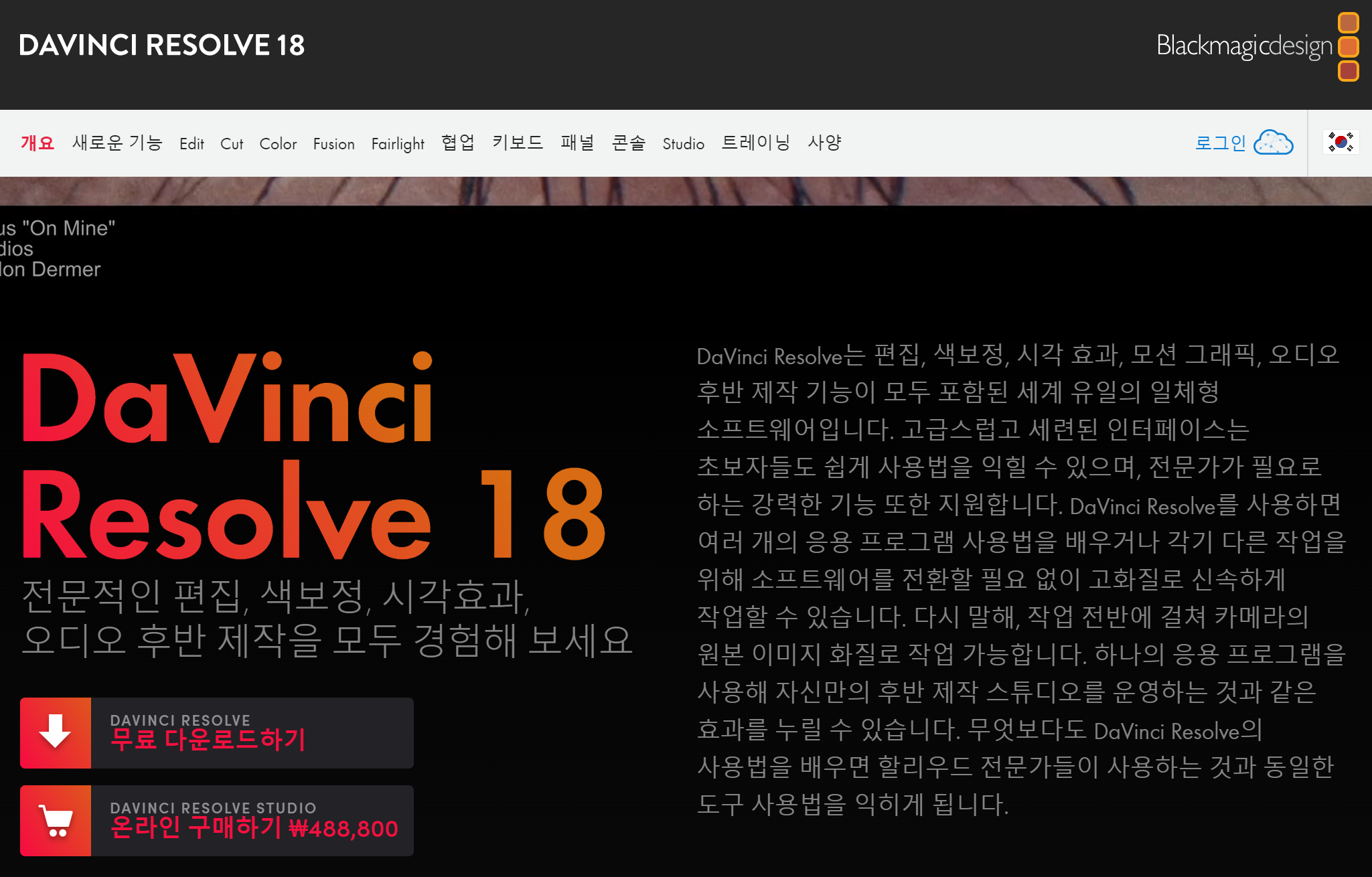The height and width of the screenshot is (877, 1372).
Task: Select the 키보드 tab
Action: (x=518, y=143)
